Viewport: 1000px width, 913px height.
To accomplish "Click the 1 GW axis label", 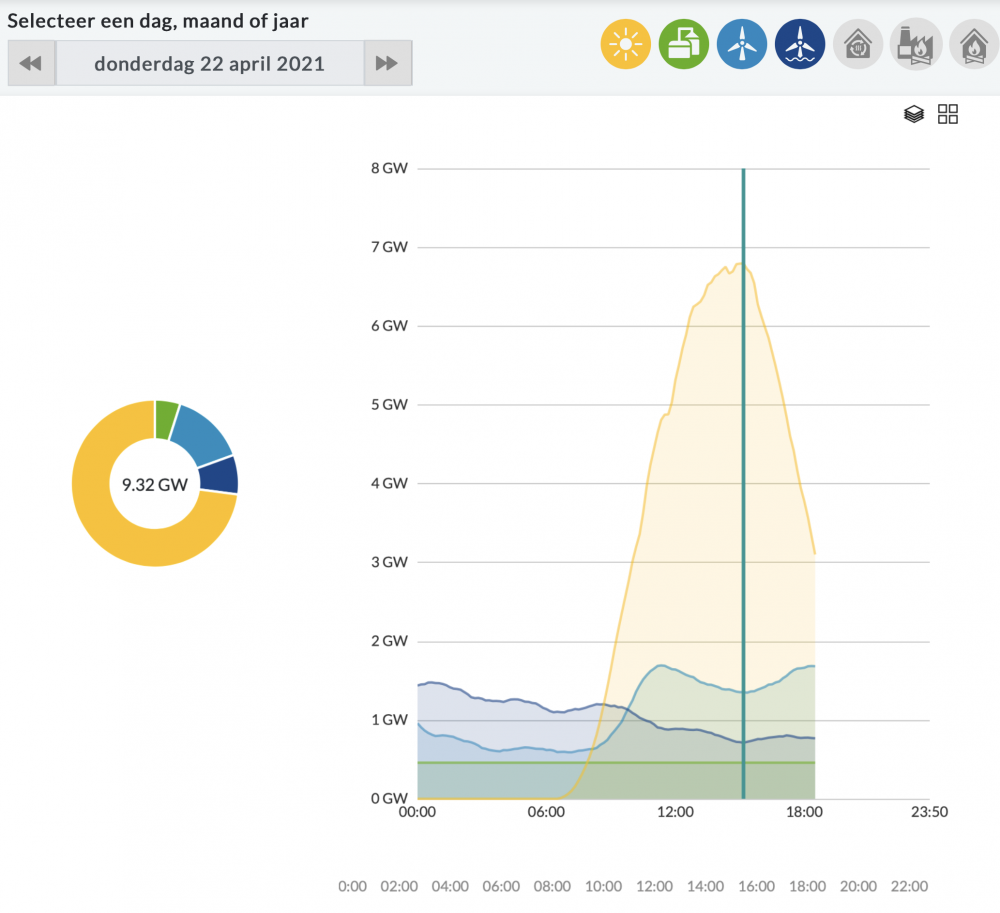I will coord(389,720).
